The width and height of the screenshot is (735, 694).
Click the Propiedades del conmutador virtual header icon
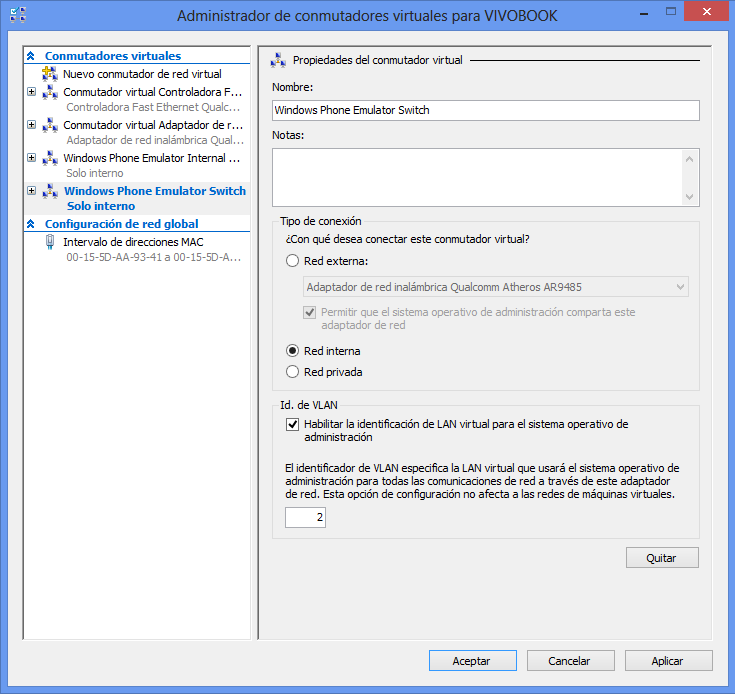[279, 60]
